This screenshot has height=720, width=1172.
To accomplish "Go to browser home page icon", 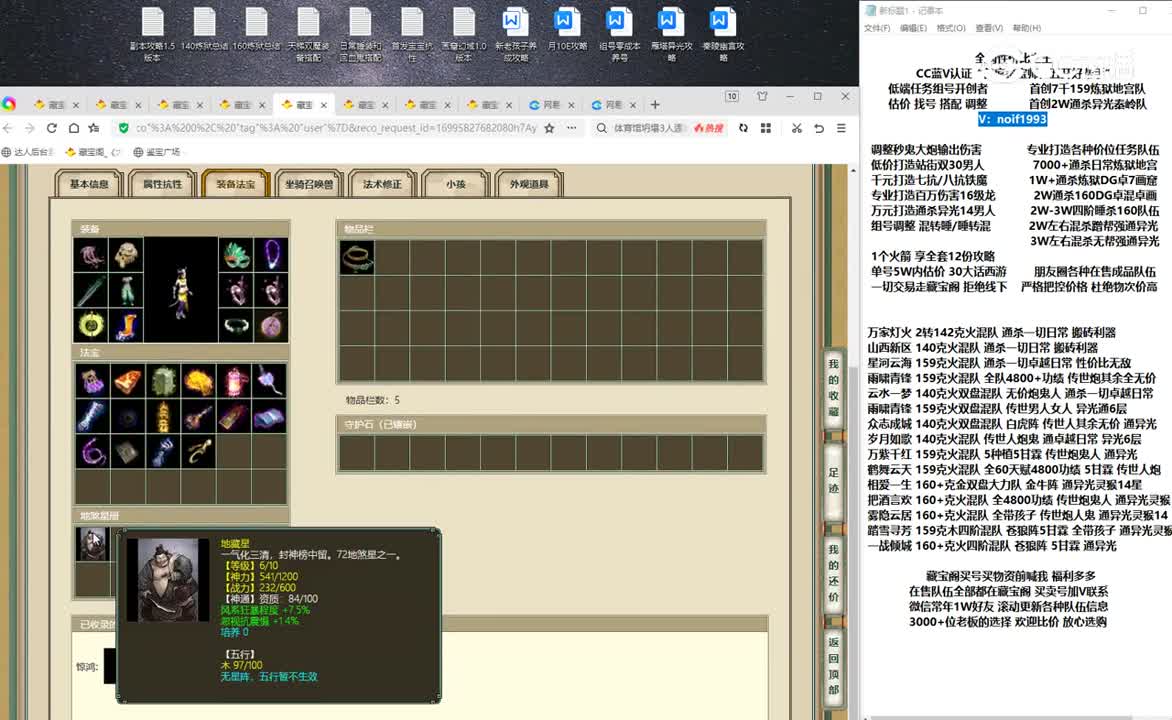I will point(73,128).
